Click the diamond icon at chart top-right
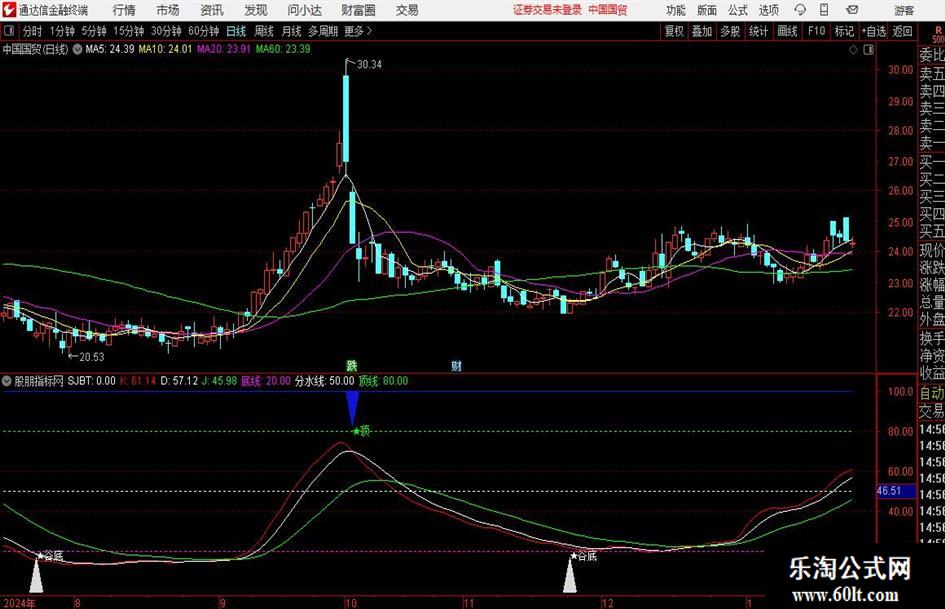The image size is (945, 609). pos(853,50)
